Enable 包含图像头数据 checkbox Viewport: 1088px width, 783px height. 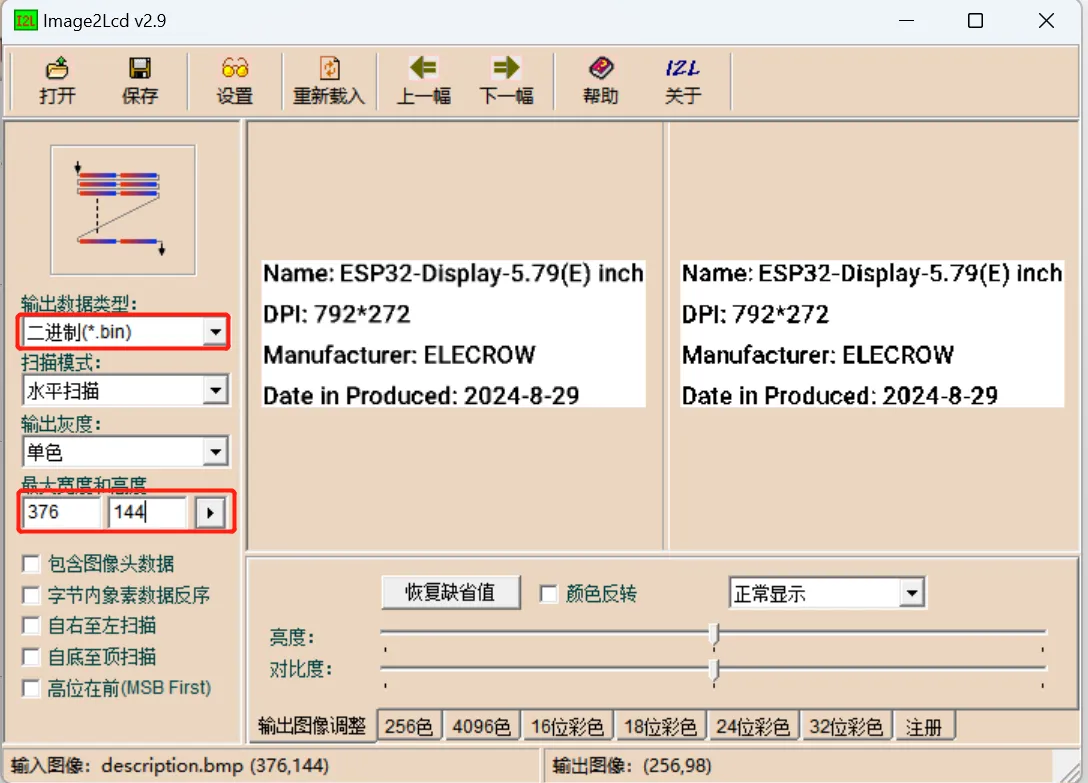click(32, 565)
